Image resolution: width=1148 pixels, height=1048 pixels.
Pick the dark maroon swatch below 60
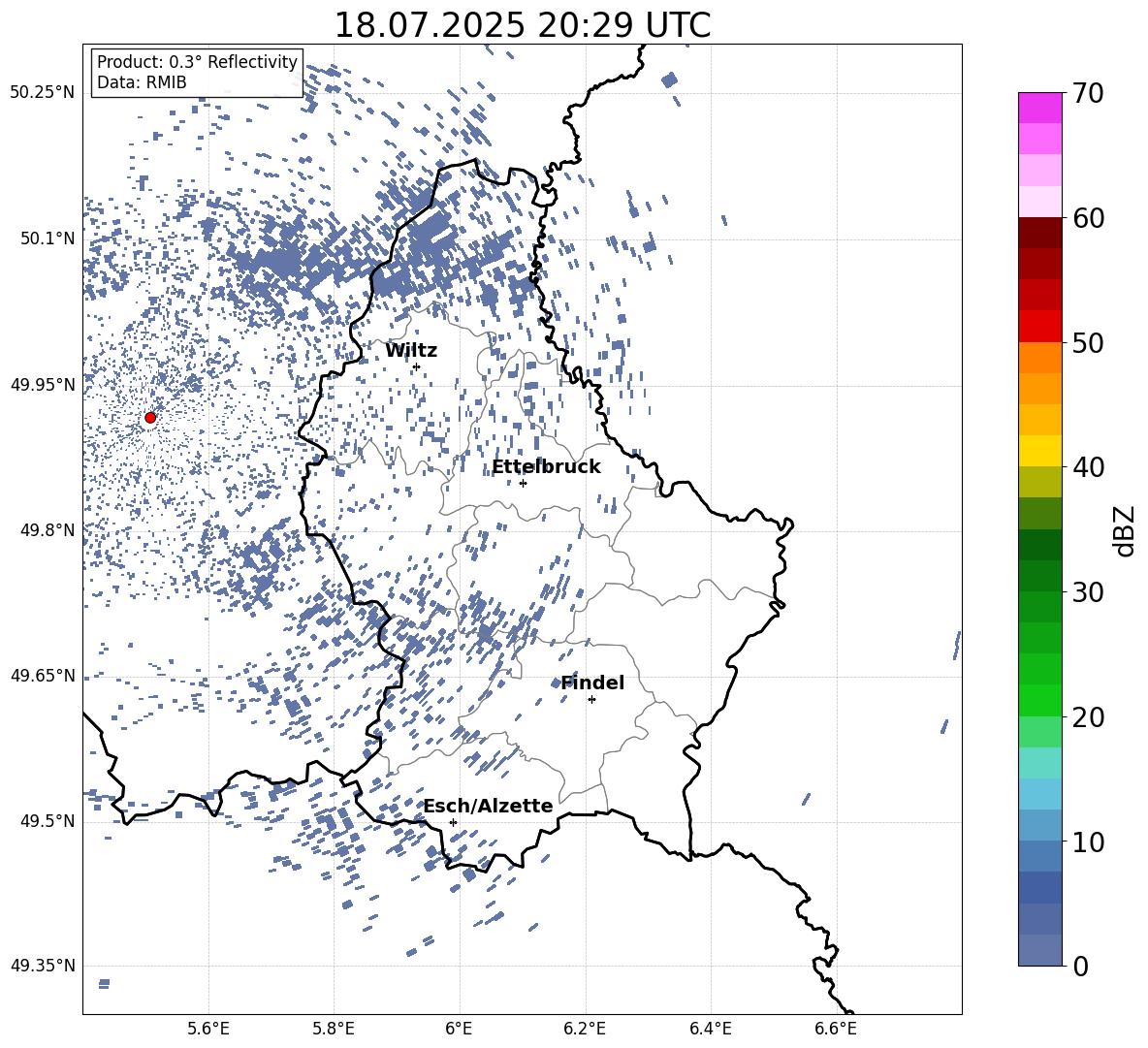(x=1039, y=233)
